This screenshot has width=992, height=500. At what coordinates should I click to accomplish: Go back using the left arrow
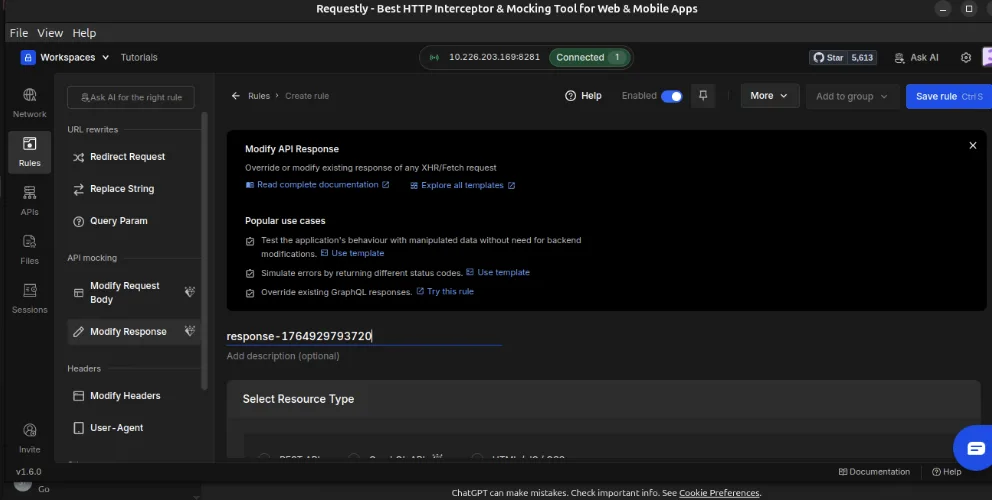tap(235, 96)
